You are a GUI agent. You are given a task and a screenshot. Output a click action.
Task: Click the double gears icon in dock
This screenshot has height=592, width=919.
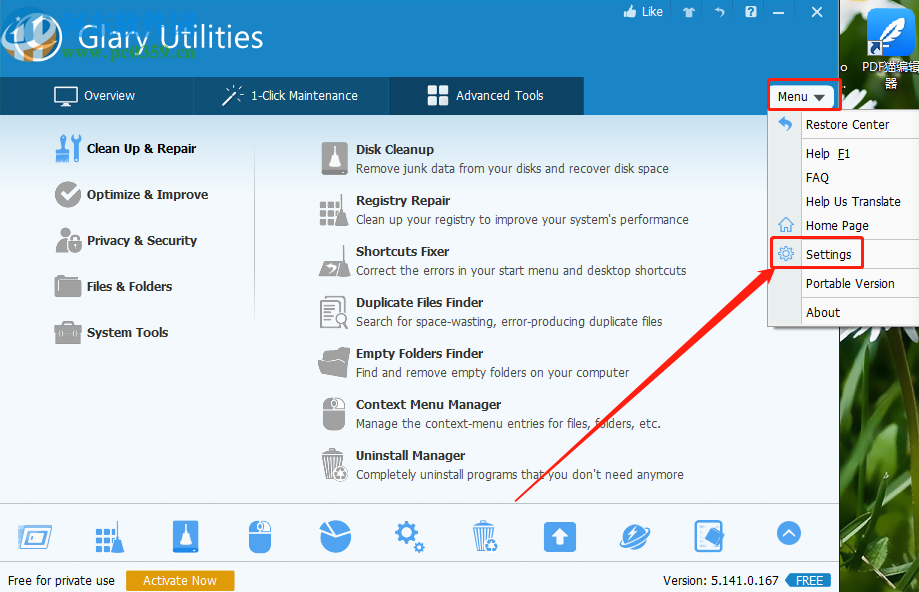410,537
